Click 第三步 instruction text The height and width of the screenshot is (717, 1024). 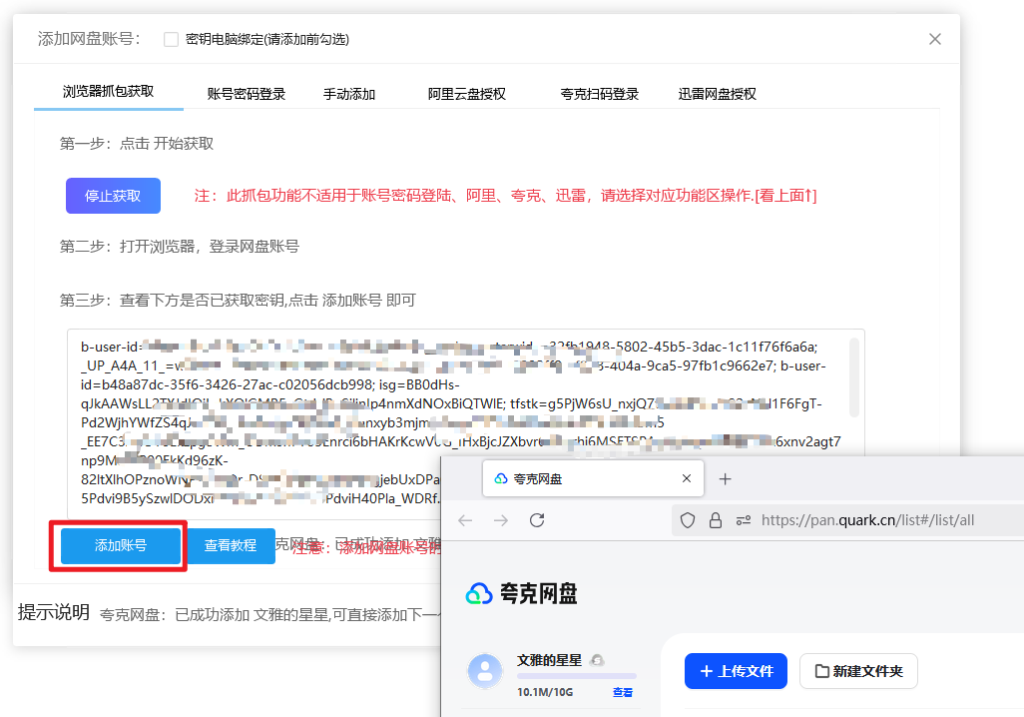click(238, 300)
